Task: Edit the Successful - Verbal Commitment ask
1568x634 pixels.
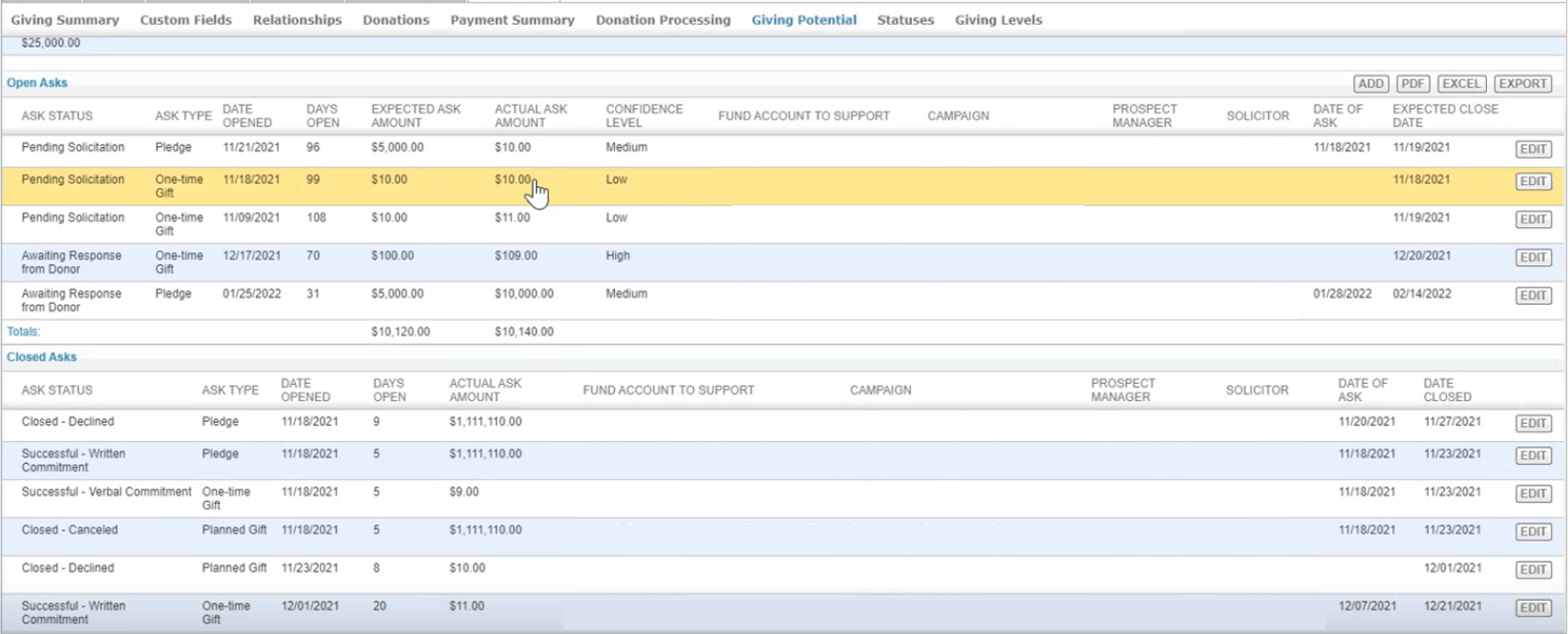Action: tap(1534, 494)
